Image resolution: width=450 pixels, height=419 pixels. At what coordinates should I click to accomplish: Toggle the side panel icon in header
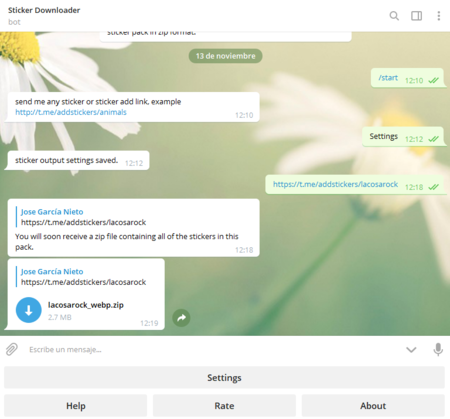416,16
